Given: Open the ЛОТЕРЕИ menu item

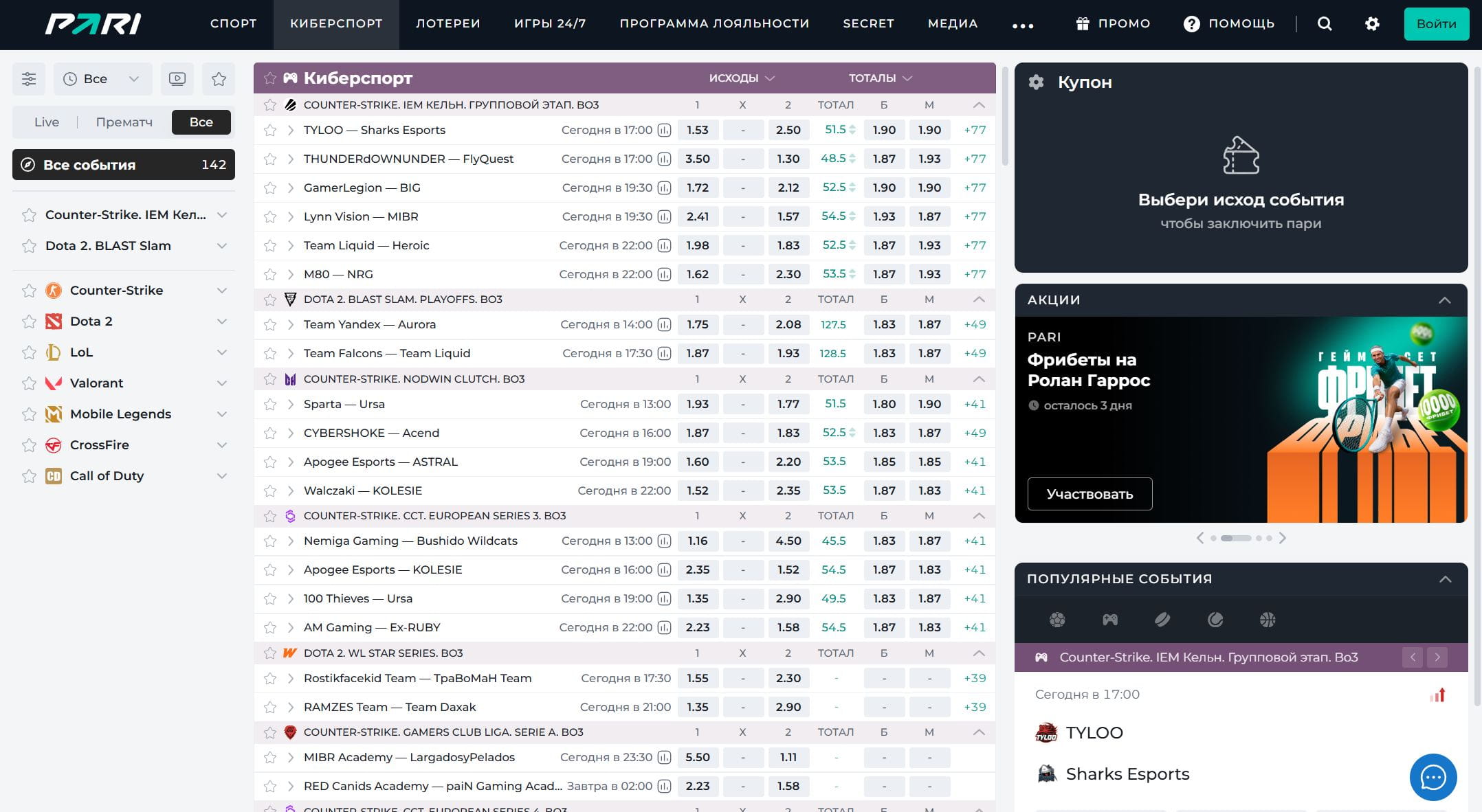Looking at the screenshot, I should point(448,24).
